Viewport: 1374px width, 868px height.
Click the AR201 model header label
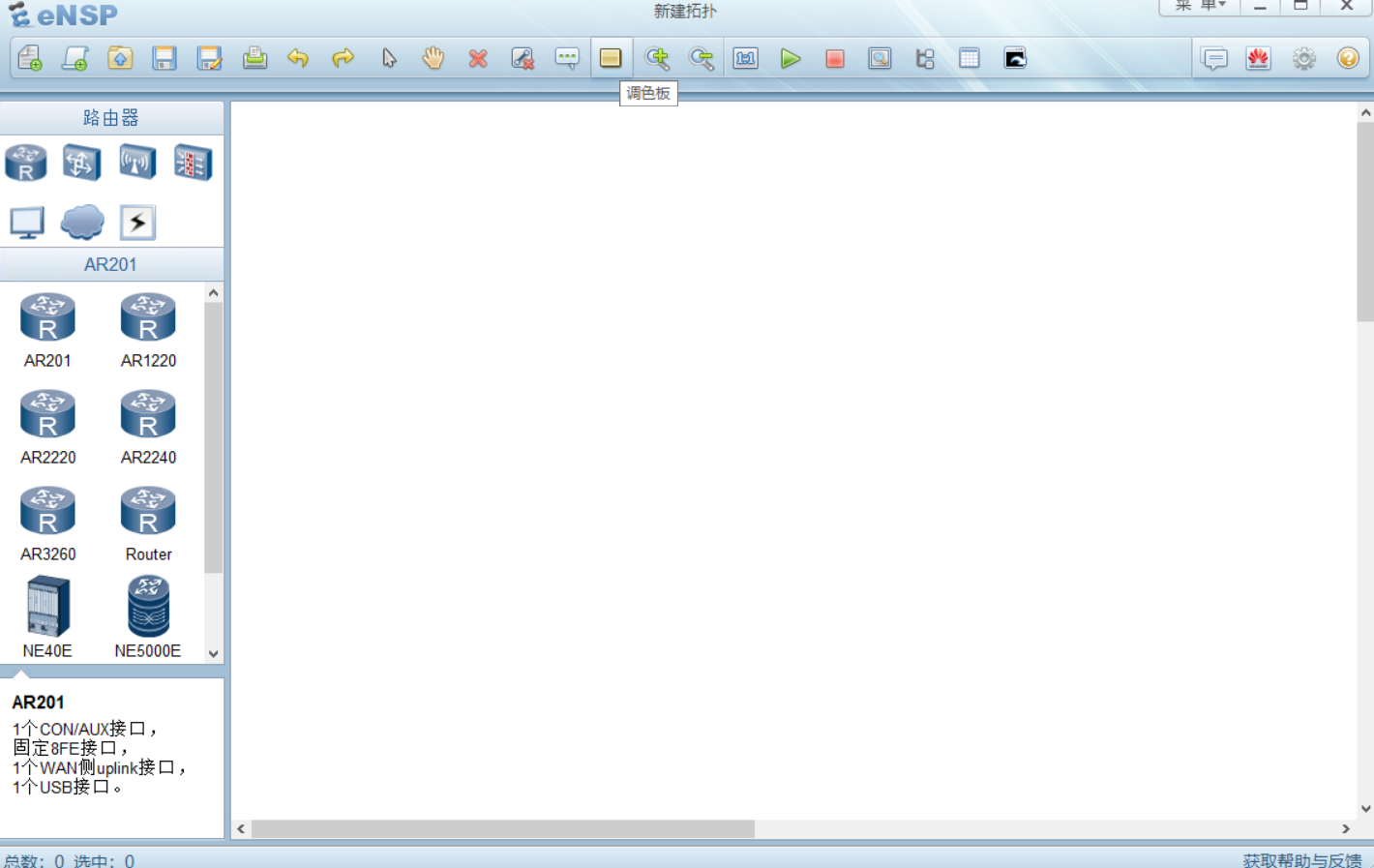click(111, 264)
